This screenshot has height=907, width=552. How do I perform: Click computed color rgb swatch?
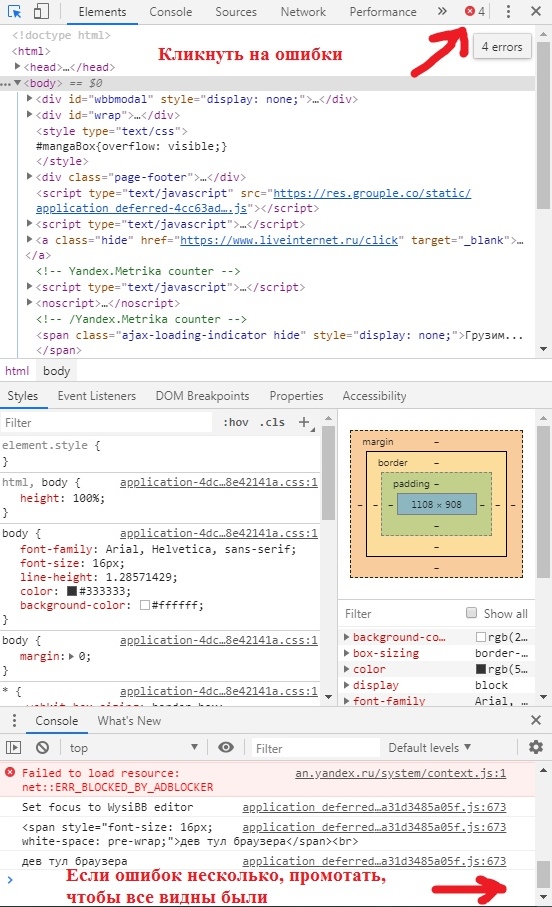(480, 669)
